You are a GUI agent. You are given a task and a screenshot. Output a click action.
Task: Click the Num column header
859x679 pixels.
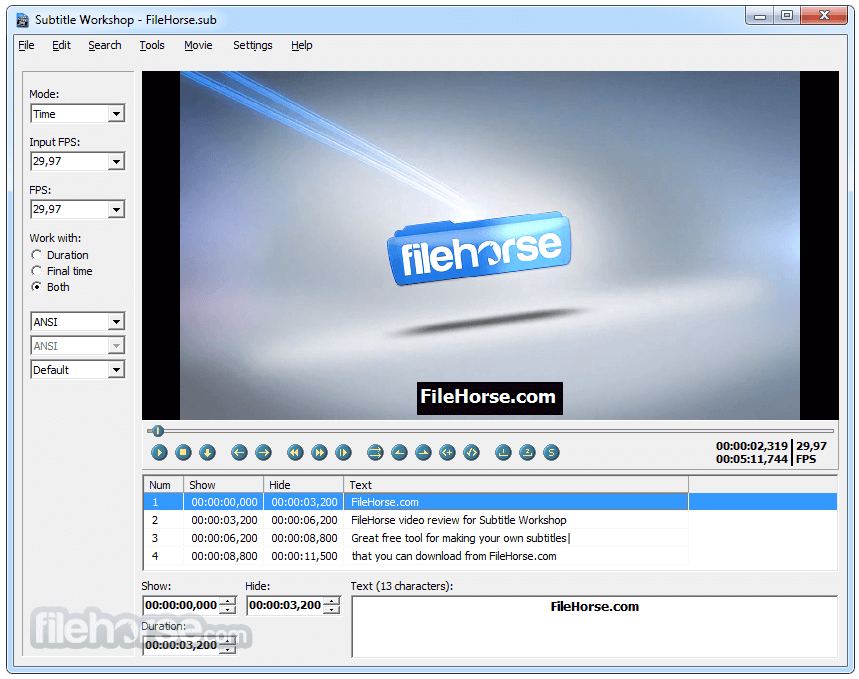(x=164, y=485)
